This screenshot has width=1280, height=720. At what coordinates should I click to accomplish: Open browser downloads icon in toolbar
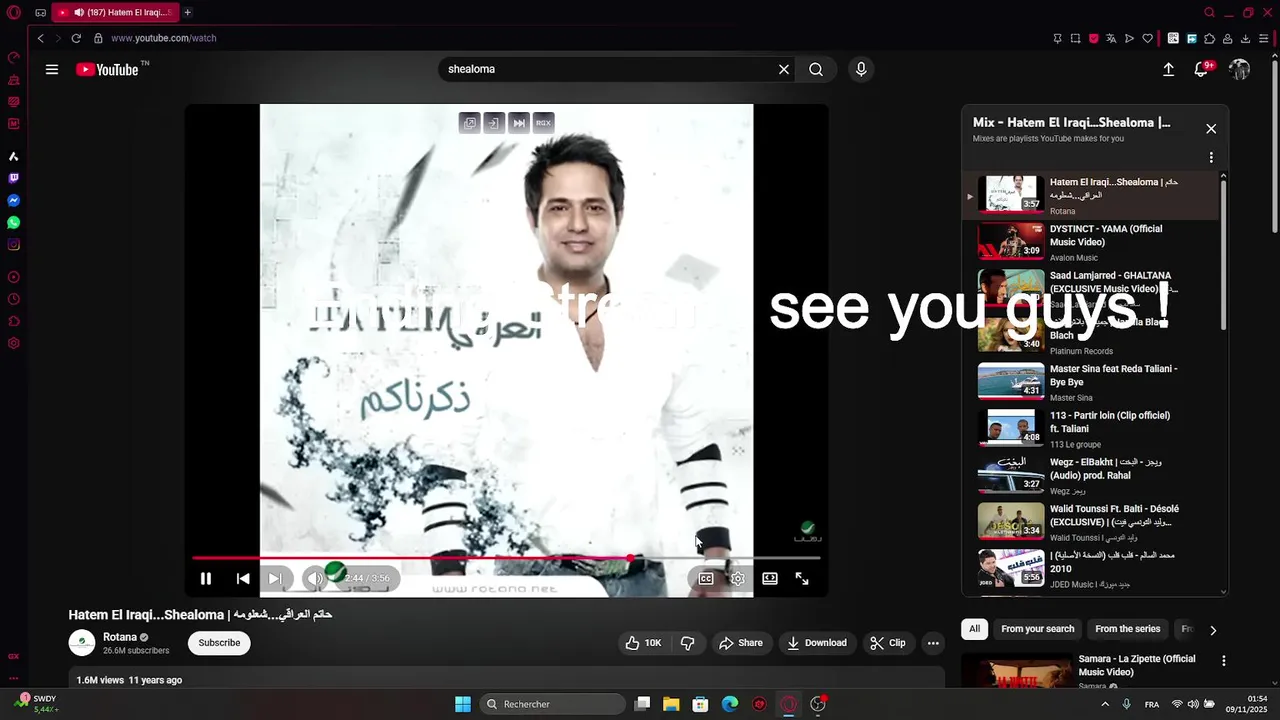pyautogui.click(x=1245, y=38)
